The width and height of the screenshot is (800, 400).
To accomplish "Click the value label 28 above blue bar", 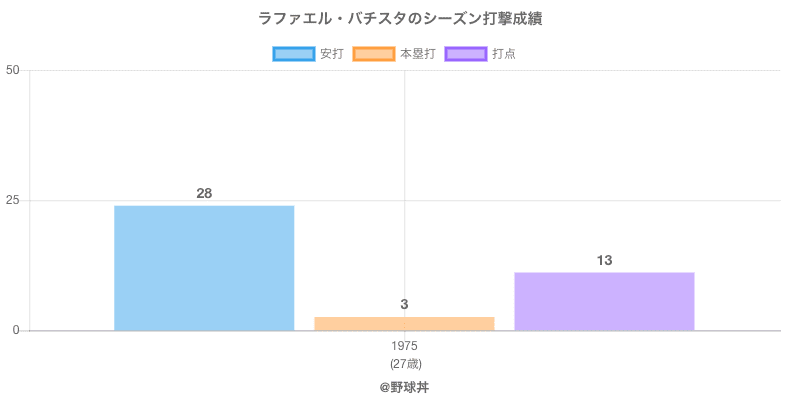I will 204,193.
